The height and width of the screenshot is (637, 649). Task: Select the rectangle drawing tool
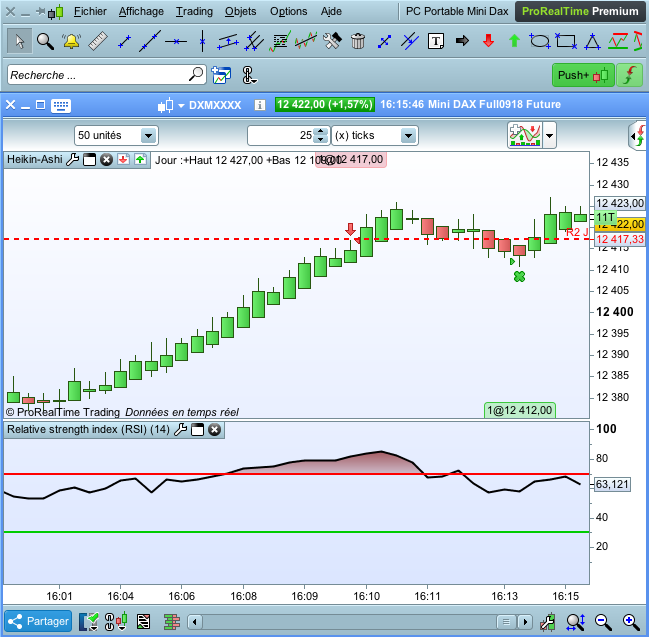coord(566,41)
